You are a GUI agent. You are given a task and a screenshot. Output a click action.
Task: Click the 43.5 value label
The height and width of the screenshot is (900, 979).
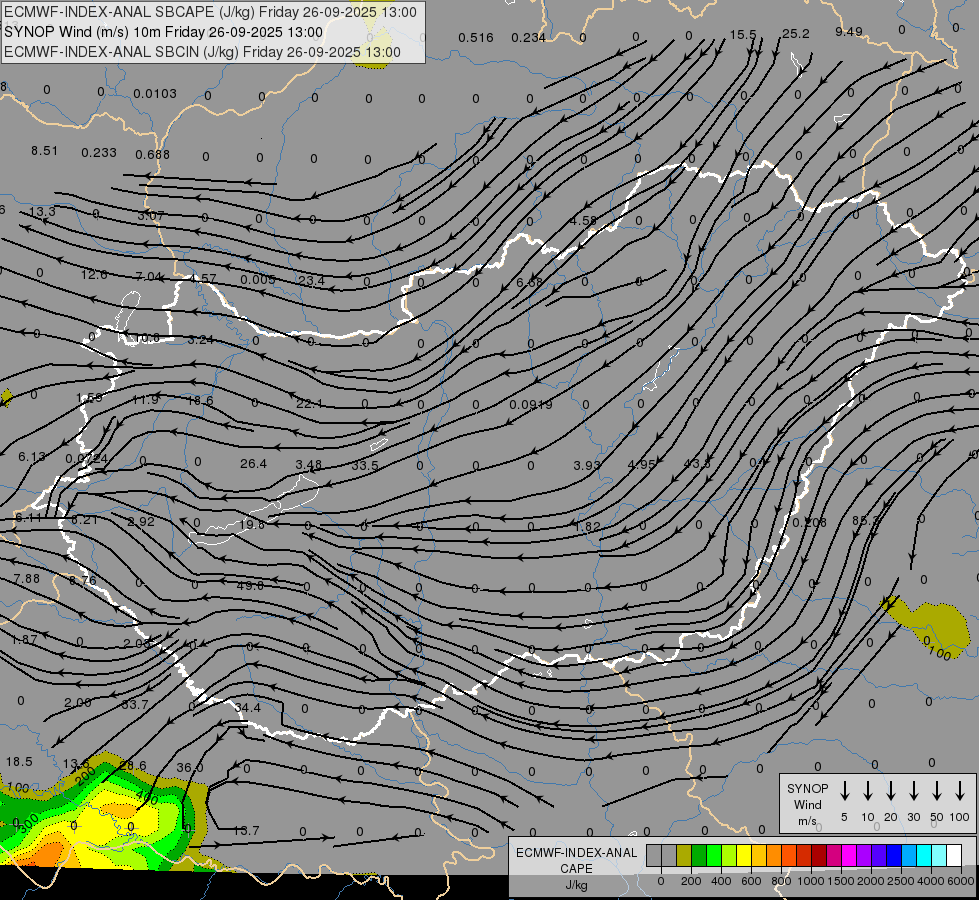click(697, 463)
